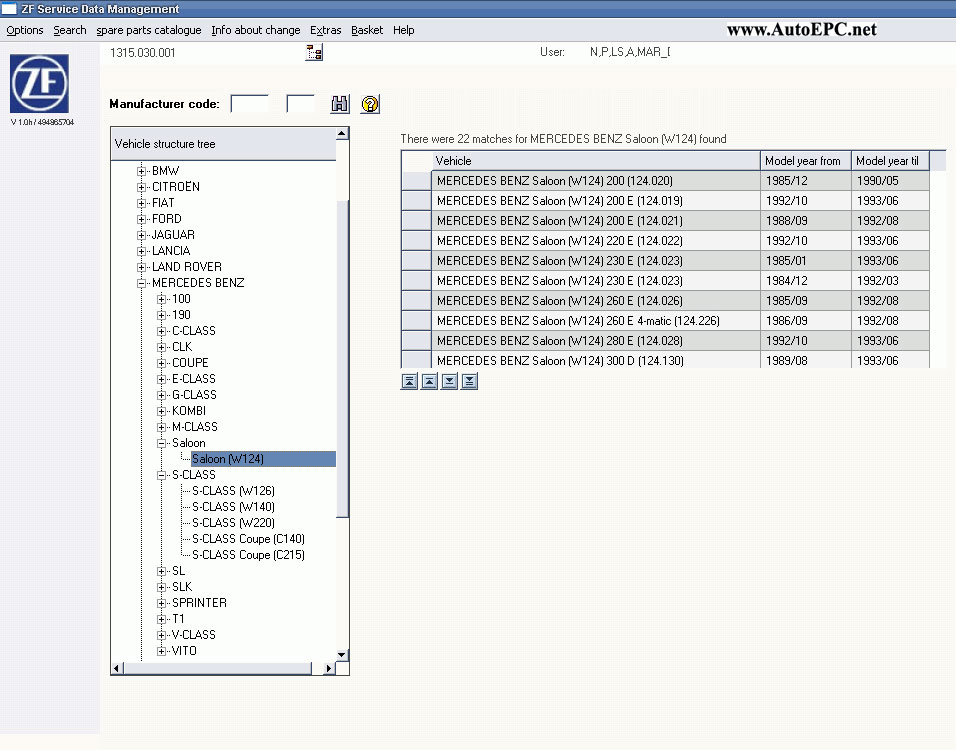Select row header of 200 (124.020)
Viewport: 956px width, 750px height.
pyautogui.click(x=416, y=181)
